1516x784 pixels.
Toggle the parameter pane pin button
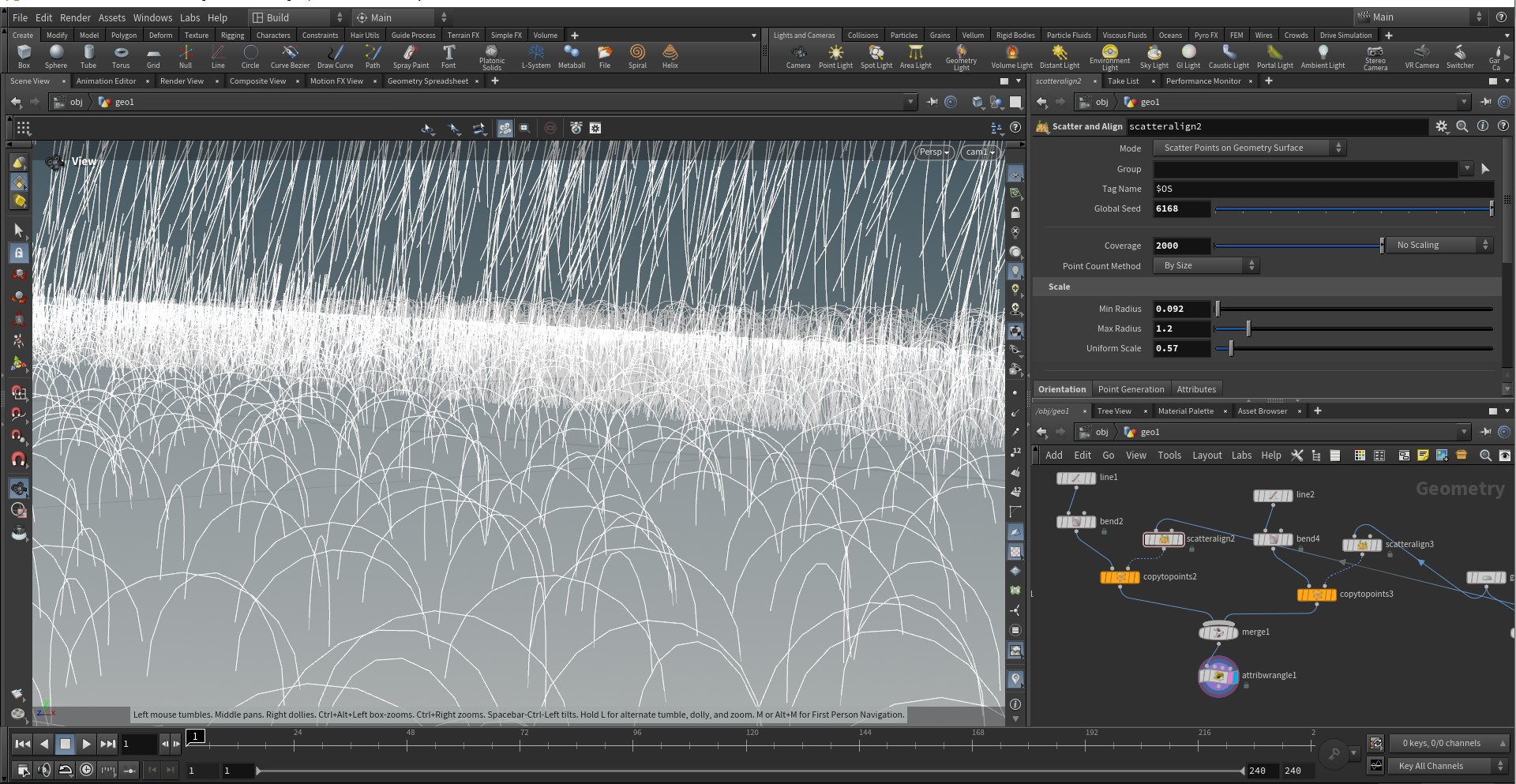[x=1485, y=102]
